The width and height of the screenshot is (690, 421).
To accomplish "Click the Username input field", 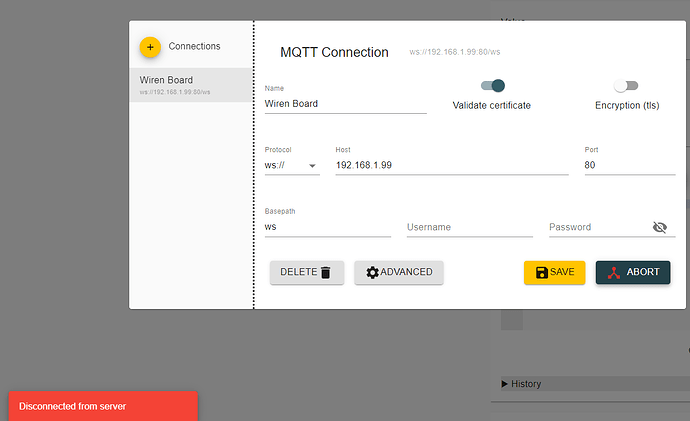I will tap(469, 227).
